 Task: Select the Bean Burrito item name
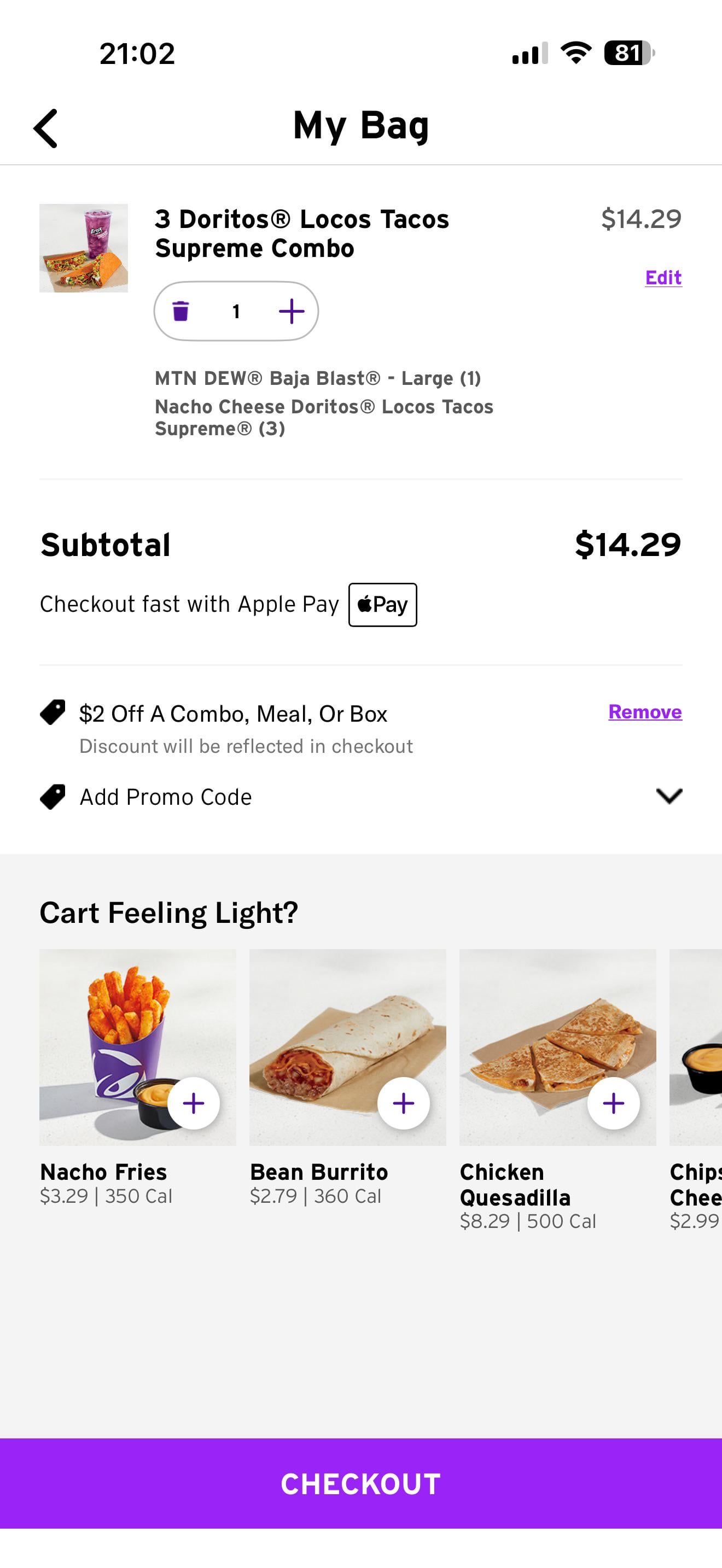pyautogui.click(x=318, y=1172)
